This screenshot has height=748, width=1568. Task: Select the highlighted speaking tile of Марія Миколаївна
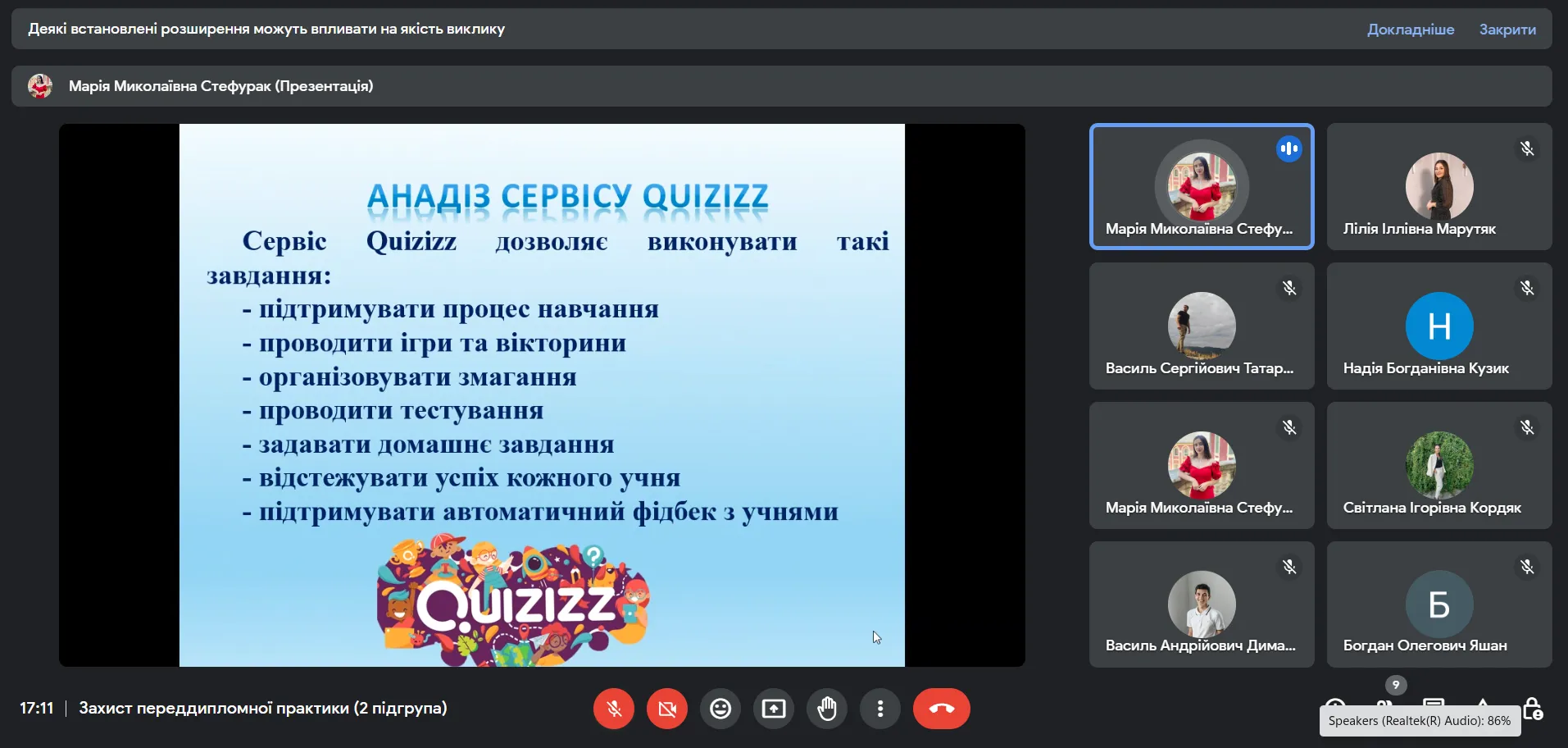pyautogui.click(x=1202, y=186)
